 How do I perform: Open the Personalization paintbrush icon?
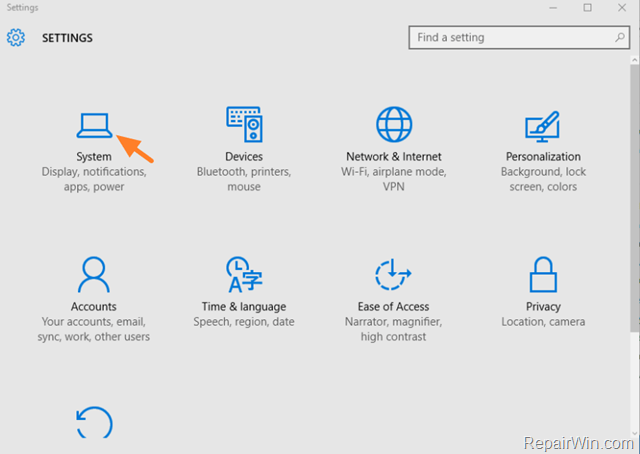click(543, 127)
